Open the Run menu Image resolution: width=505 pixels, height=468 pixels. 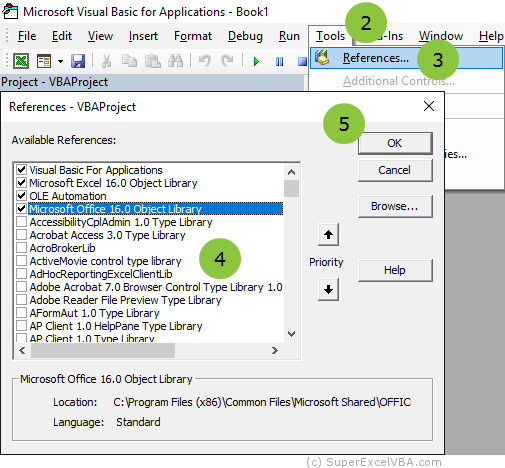[x=289, y=36]
